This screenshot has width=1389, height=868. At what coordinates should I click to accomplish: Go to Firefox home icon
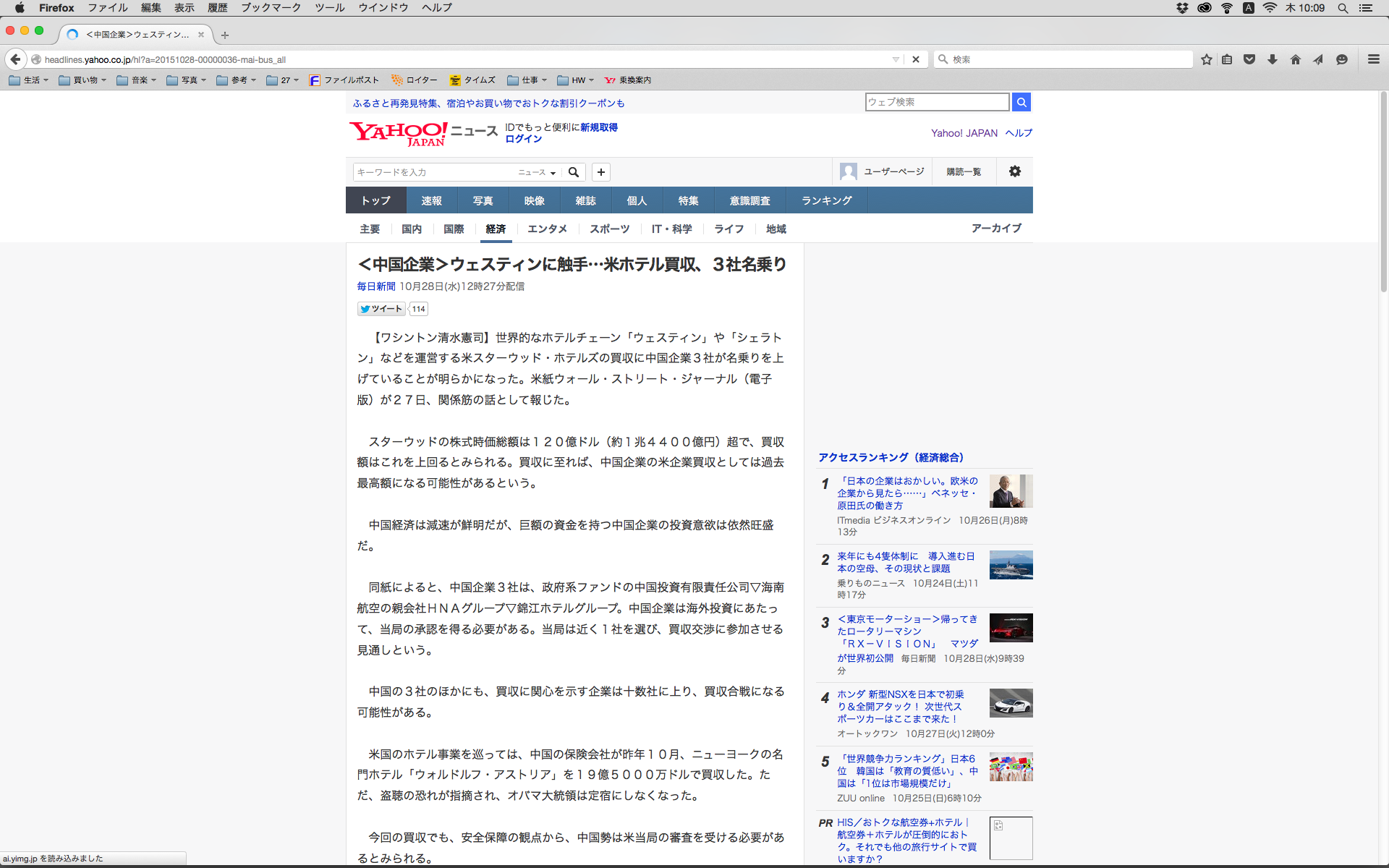coord(1296,59)
